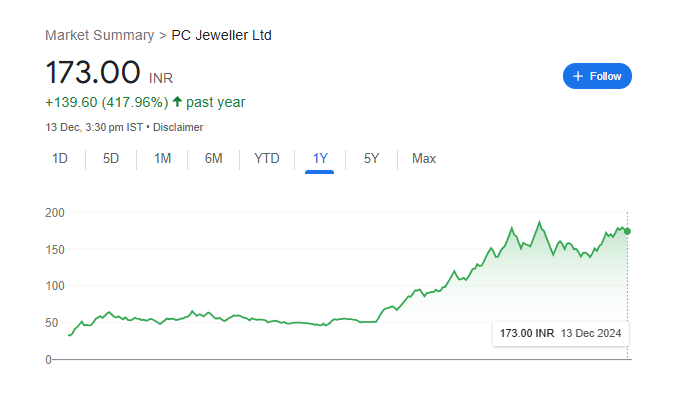Show the Max chart range
Screen dimensions: 678x395
tap(424, 159)
